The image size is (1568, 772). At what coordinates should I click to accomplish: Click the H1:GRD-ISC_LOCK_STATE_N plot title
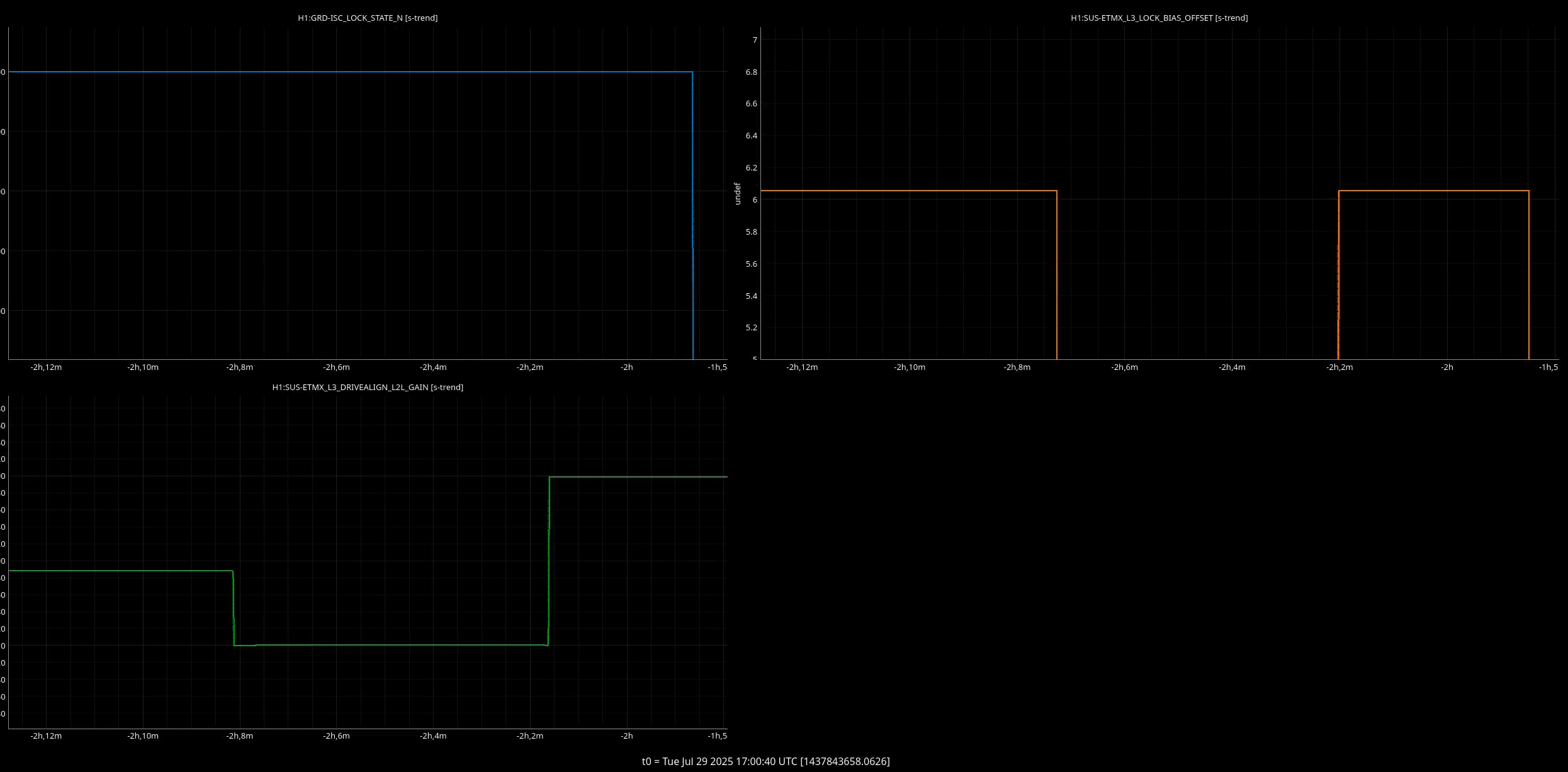(x=368, y=18)
